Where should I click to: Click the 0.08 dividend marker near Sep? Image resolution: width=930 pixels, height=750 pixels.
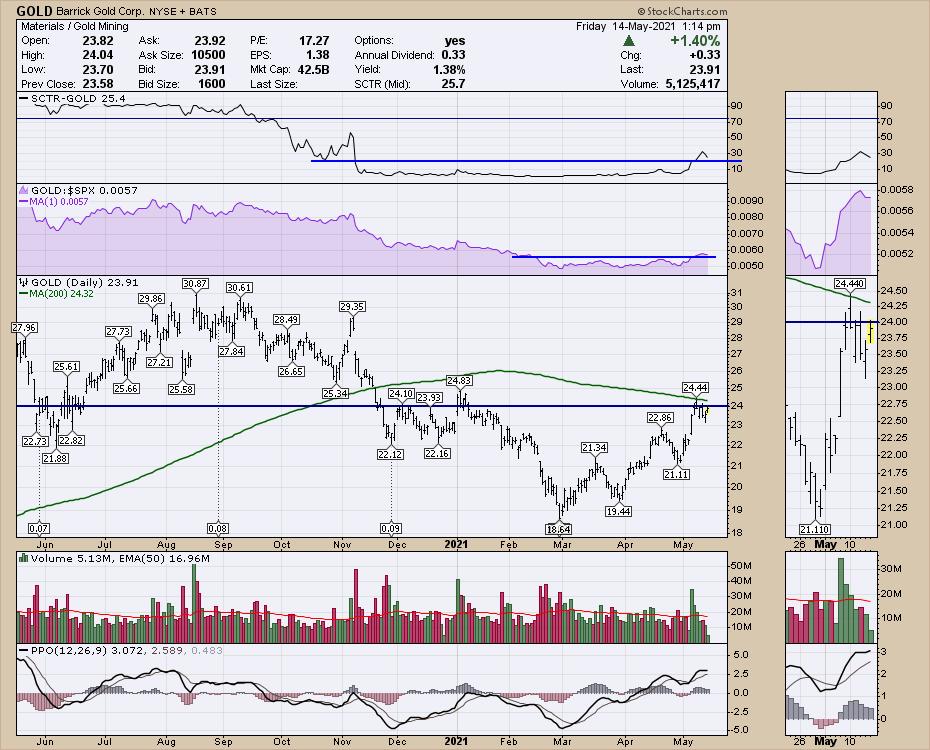tap(218, 528)
